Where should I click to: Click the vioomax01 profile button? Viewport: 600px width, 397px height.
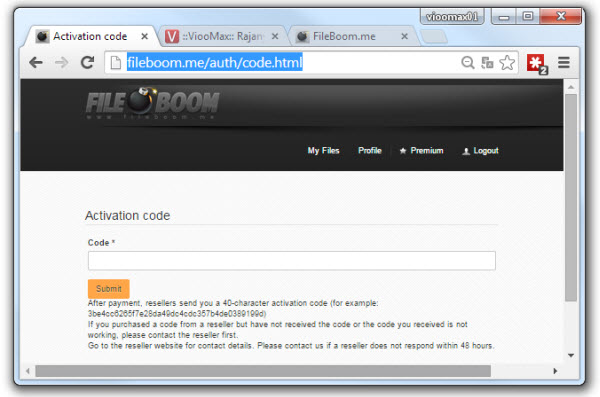click(x=452, y=17)
